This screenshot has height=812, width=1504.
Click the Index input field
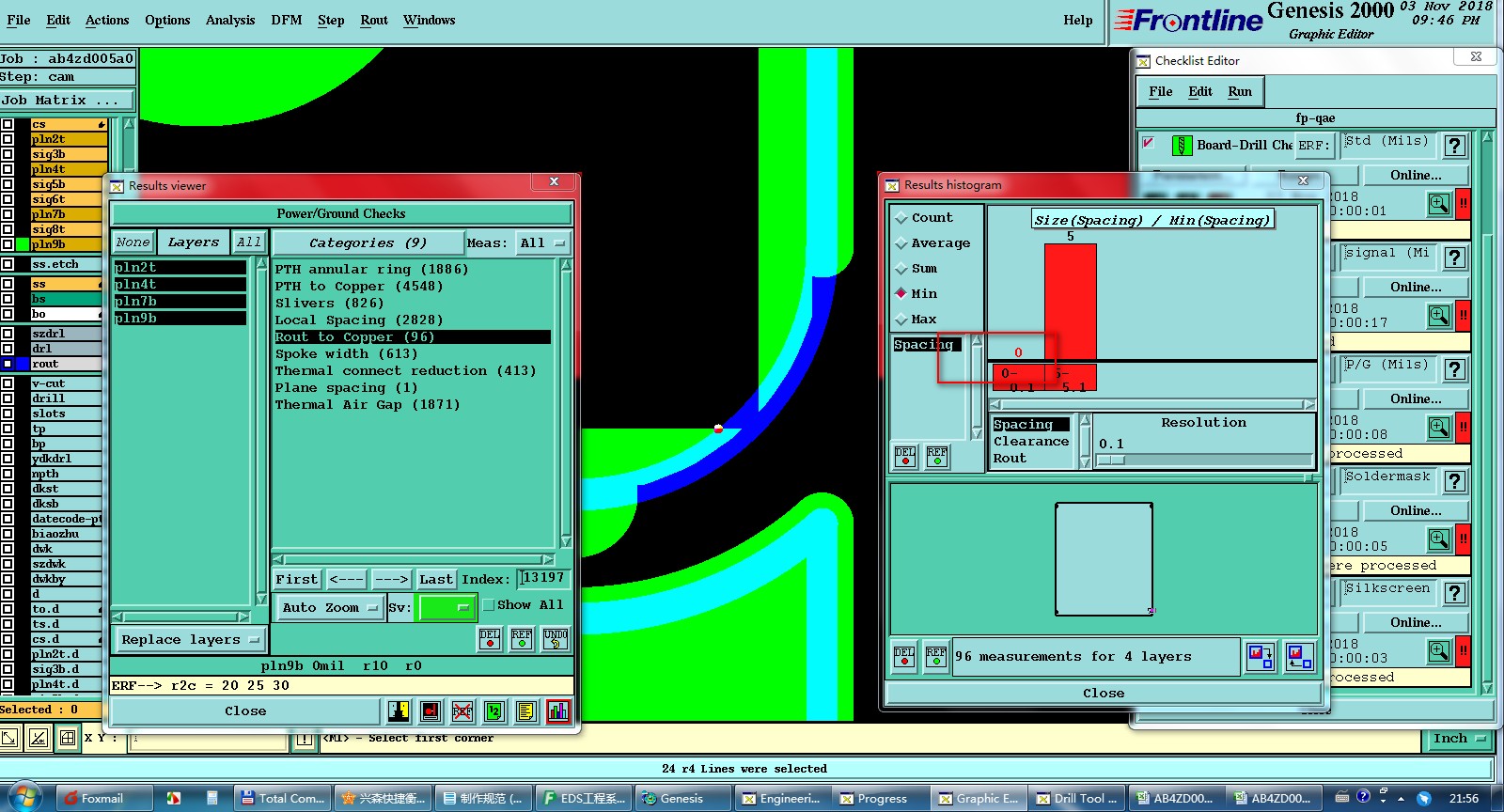543,578
